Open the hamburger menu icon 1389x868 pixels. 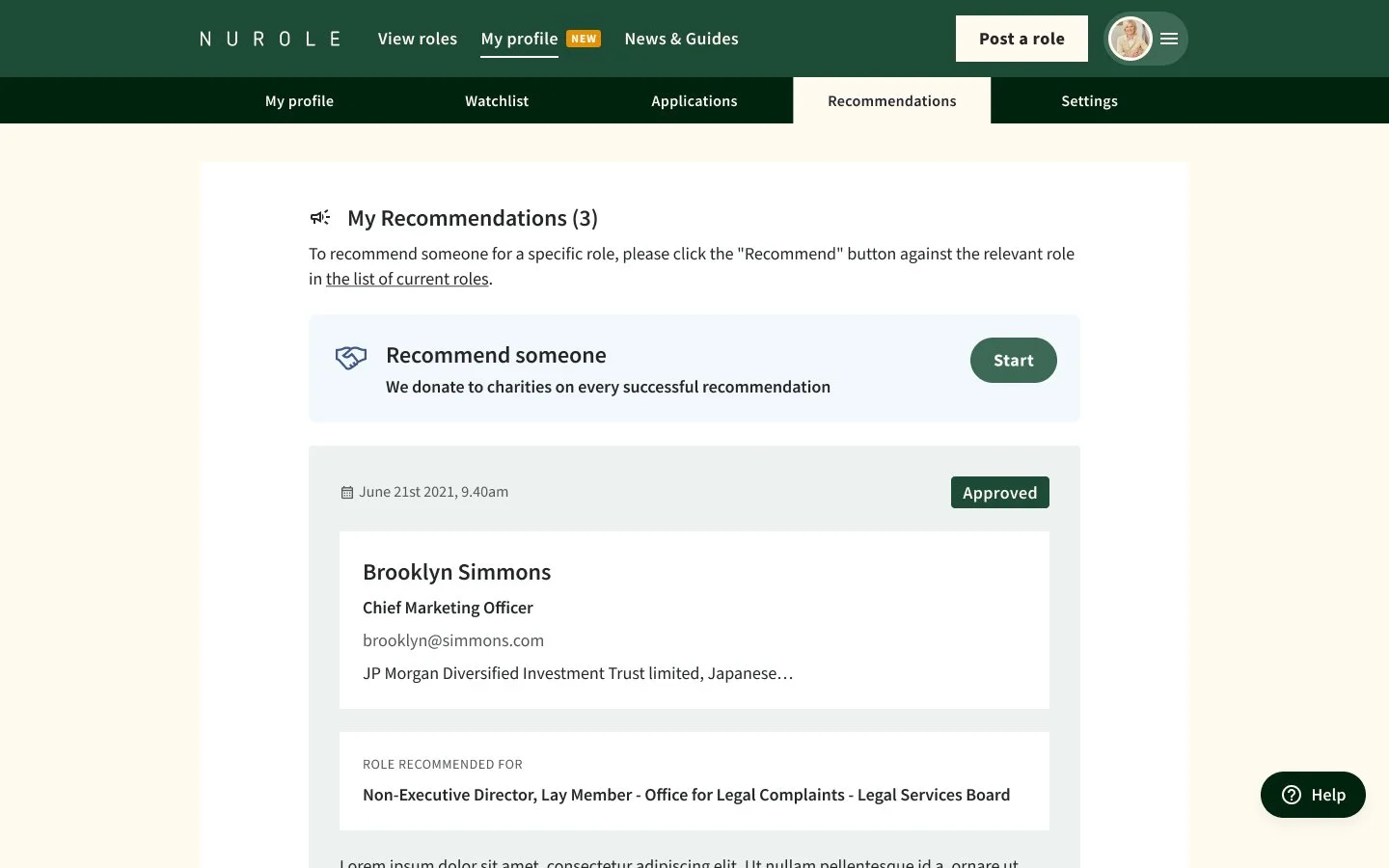click(1169, 39)
